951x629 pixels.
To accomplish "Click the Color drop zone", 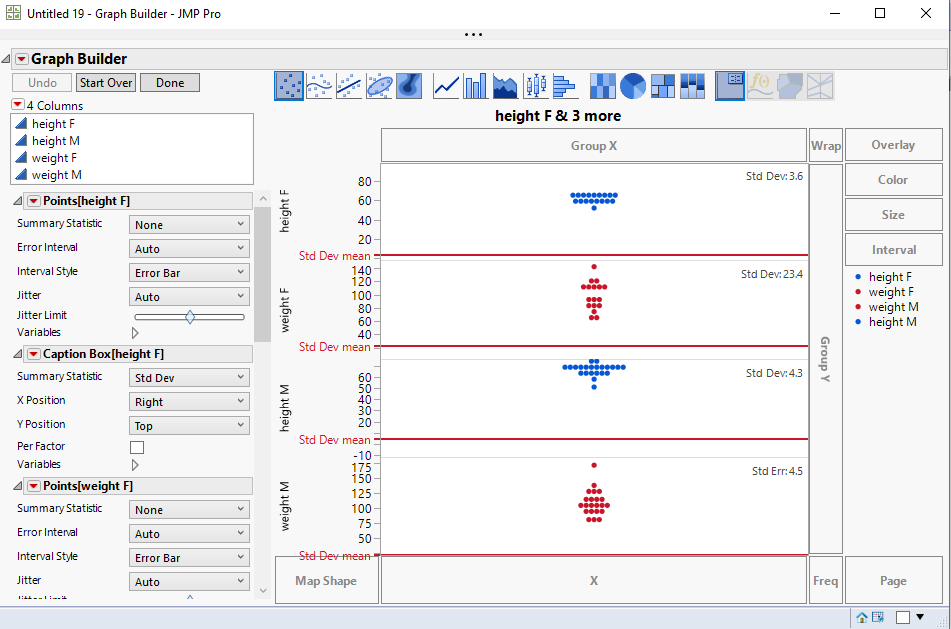I will (893, 180).
